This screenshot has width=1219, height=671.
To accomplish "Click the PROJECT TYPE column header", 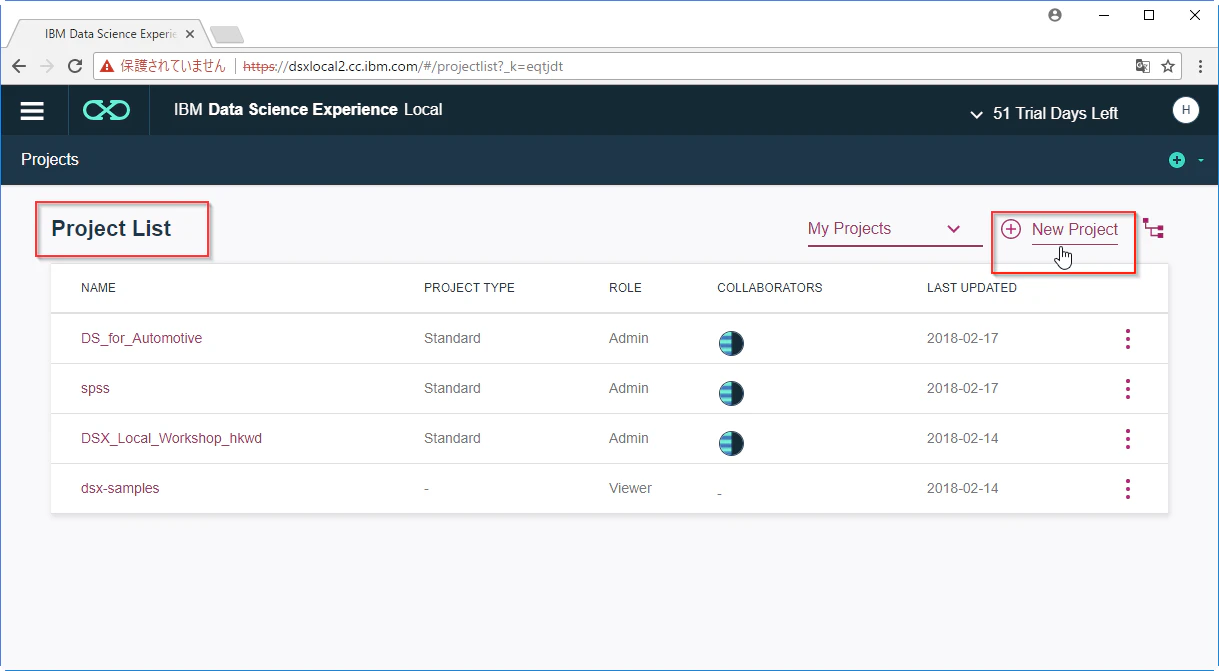I will [x=469, y=288].
